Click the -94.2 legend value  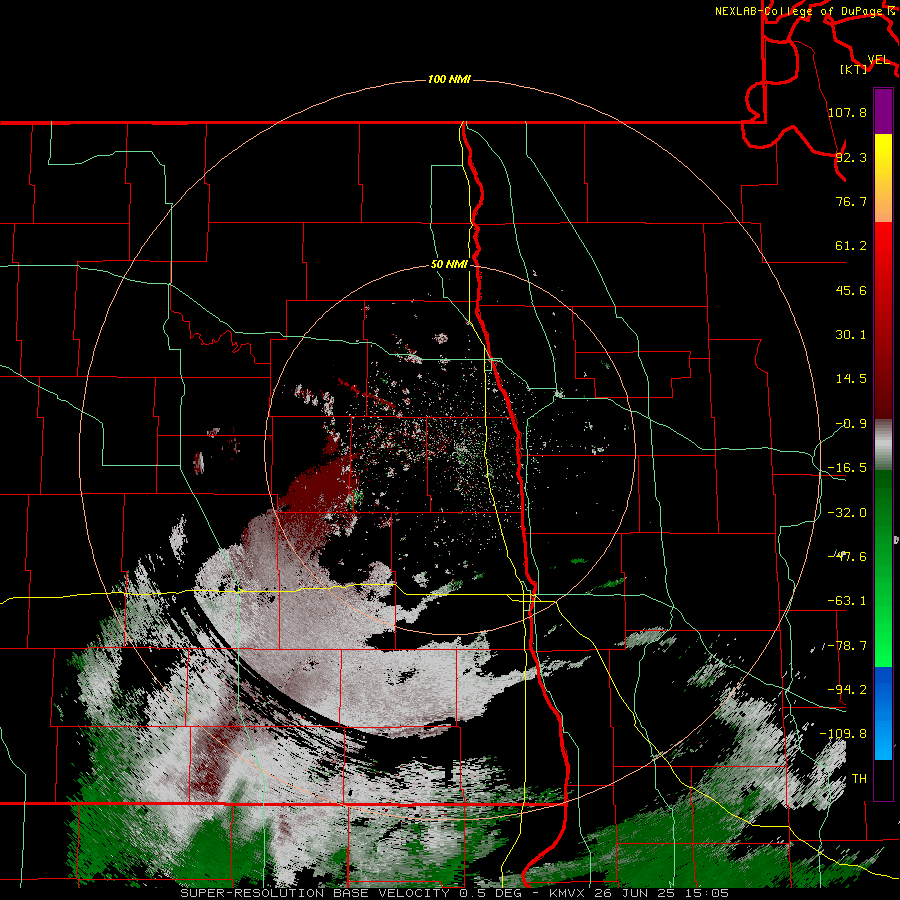847,689
